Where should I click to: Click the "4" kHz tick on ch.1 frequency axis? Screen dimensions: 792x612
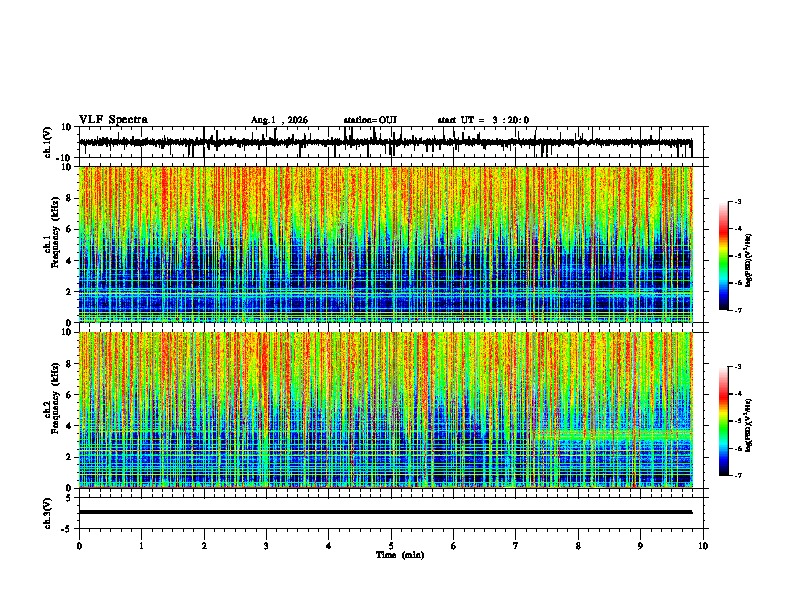69,261
